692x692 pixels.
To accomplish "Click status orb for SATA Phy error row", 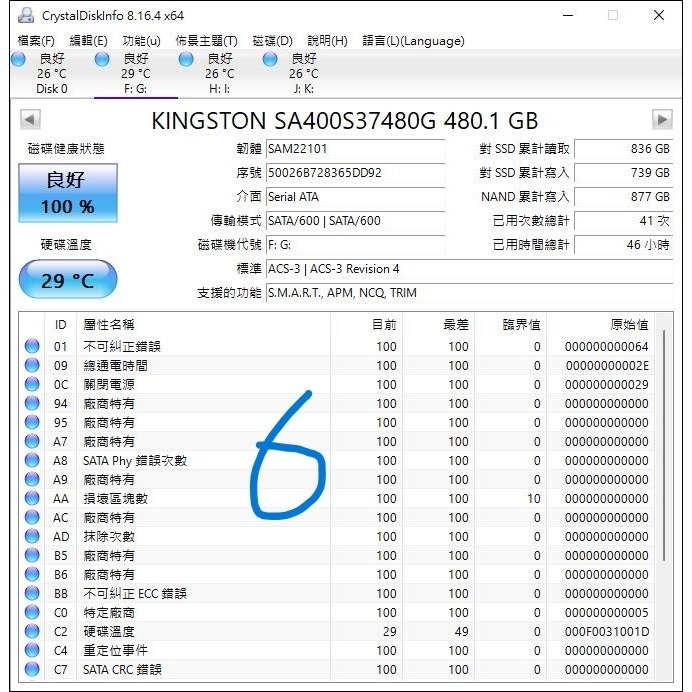I will point(32,460).
